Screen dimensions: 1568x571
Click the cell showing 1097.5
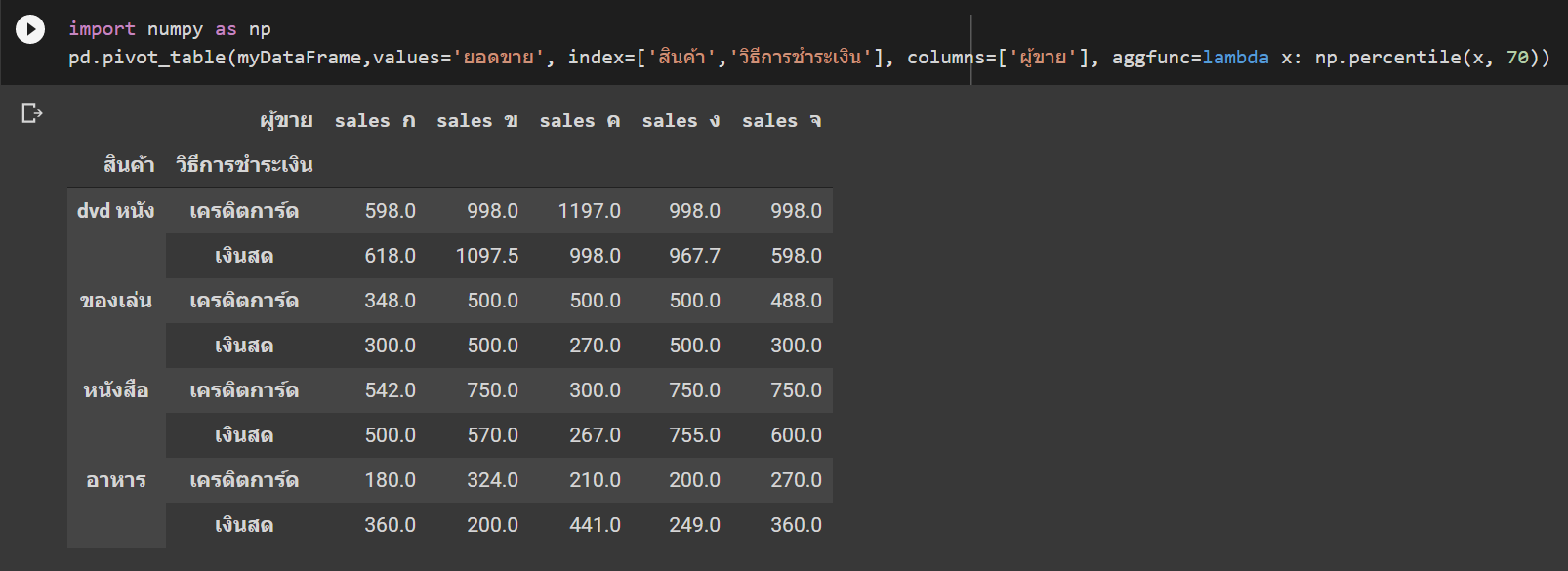(487, 256)
